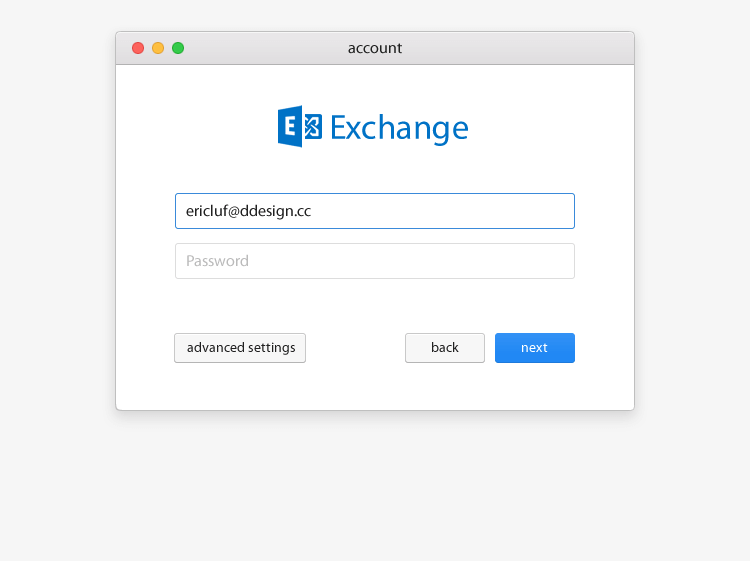Click the empty title bar right of "account"

pos(520,48)
